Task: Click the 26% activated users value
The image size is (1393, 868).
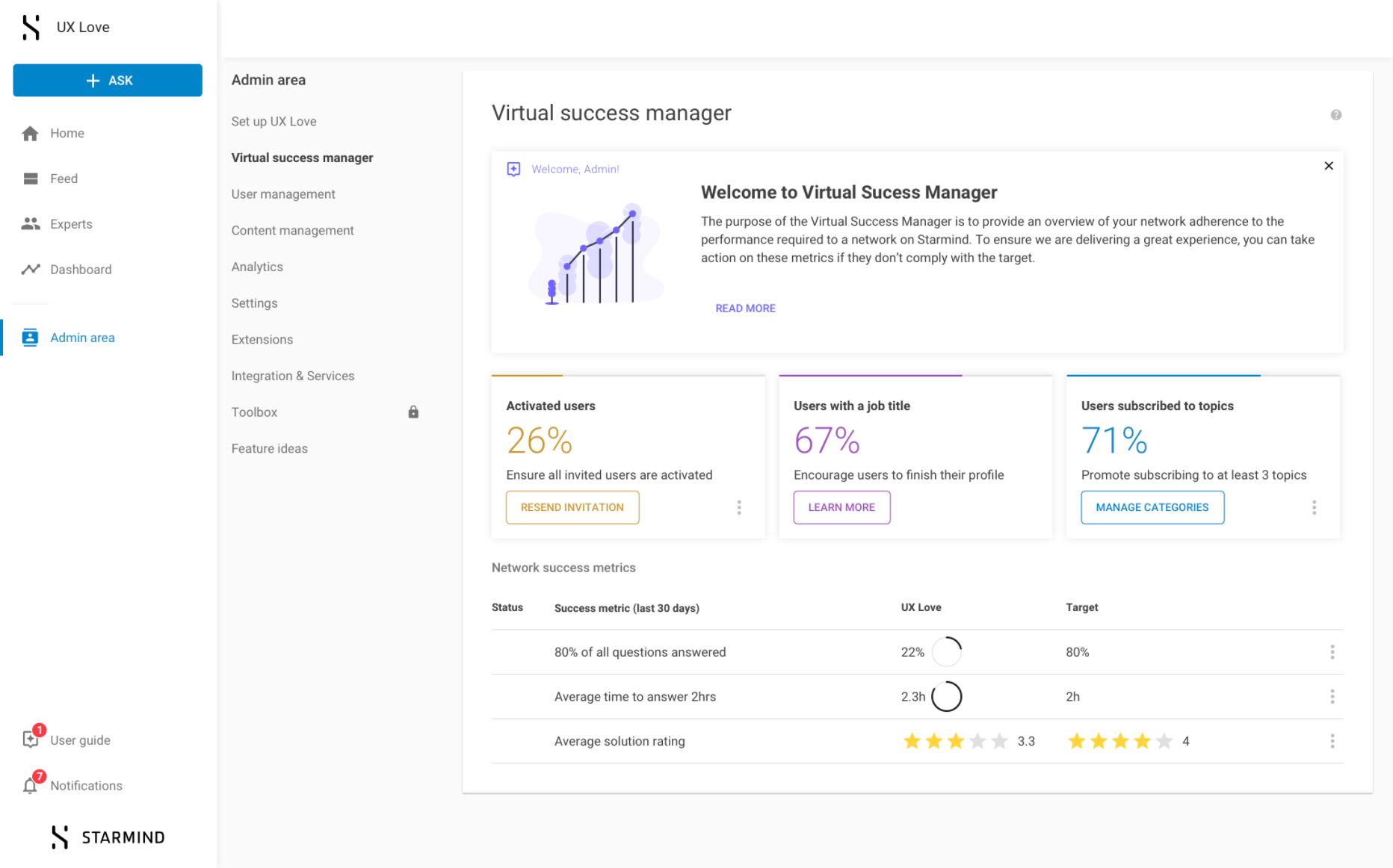Action: pyautogui.click(x=540, y=440)
